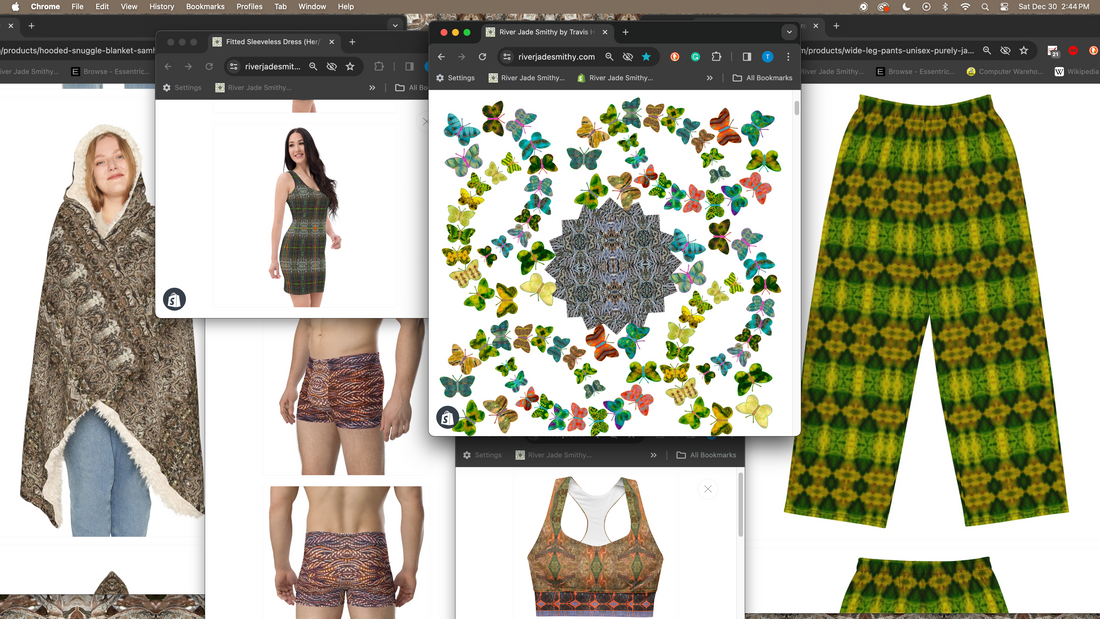The image size is (1100, 619).
Task: Close the sports bra image popup
Action: pyautogui.click(x=708, y=489)
